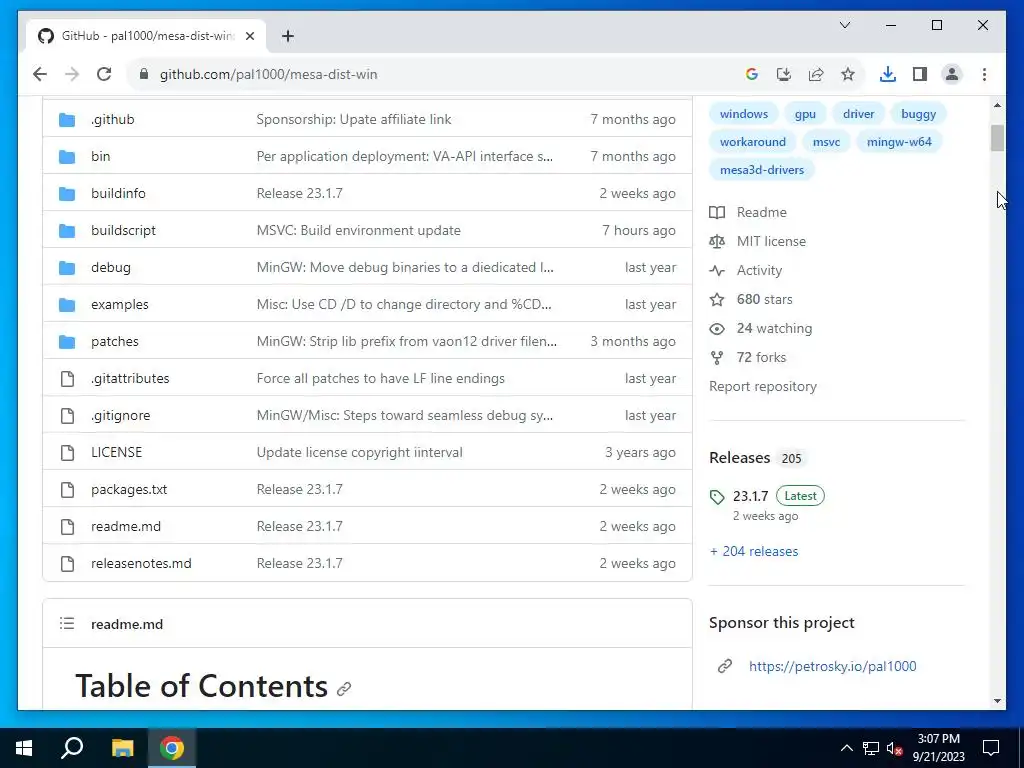
Task: Click the share page icon in address bar
Action: pyautogui.click(x=816, y=74)
